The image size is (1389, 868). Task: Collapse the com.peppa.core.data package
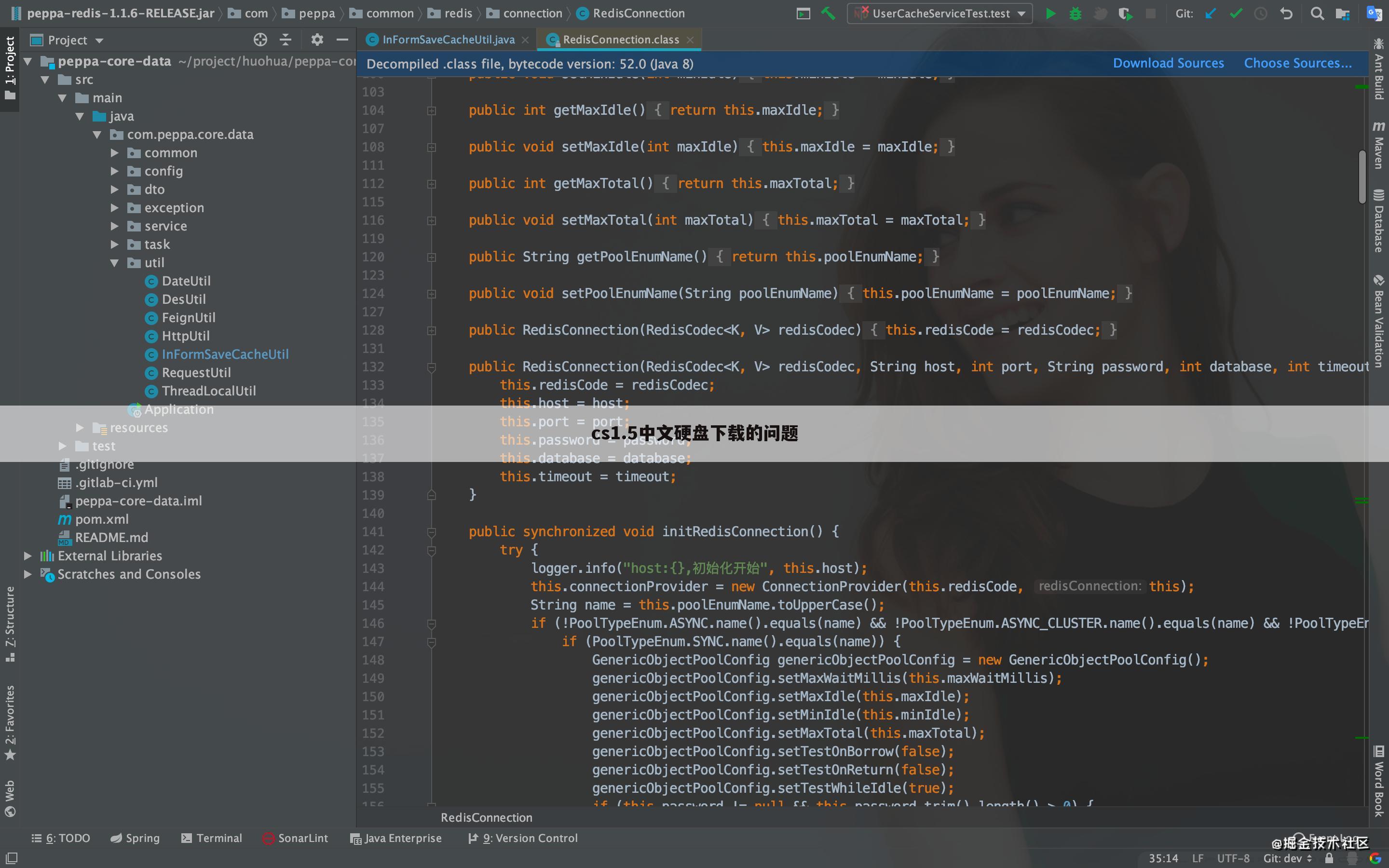(97, 135)
